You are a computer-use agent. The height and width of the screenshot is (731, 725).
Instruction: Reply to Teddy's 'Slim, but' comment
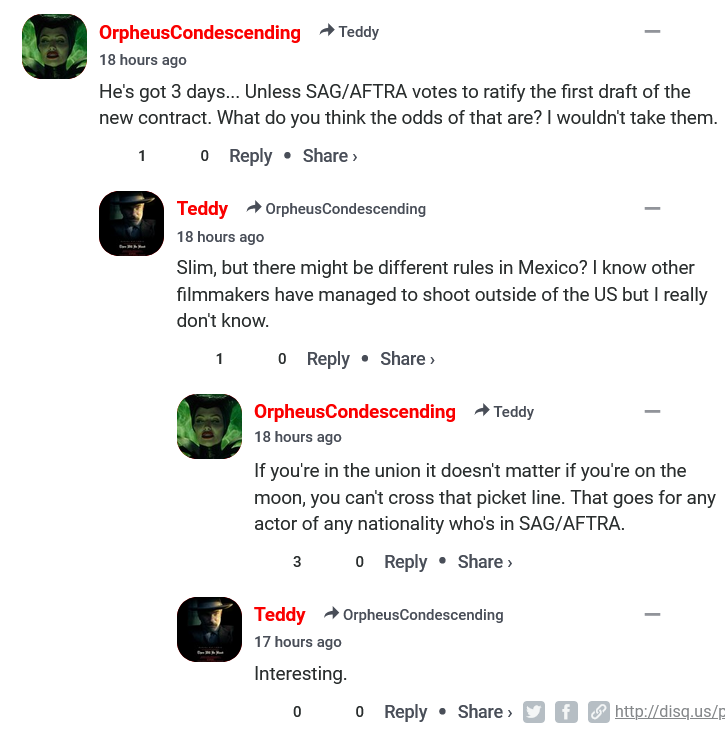(x=328, y=359)
